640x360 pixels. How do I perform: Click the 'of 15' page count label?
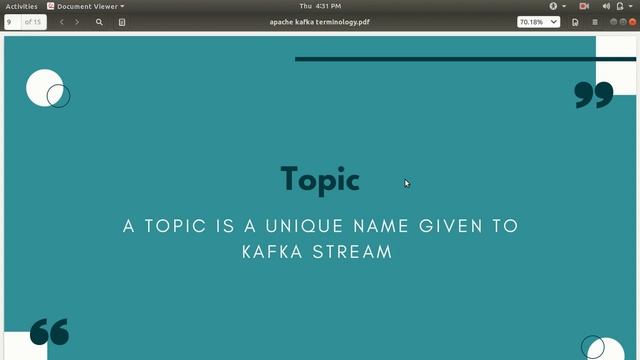pos(33,22)
